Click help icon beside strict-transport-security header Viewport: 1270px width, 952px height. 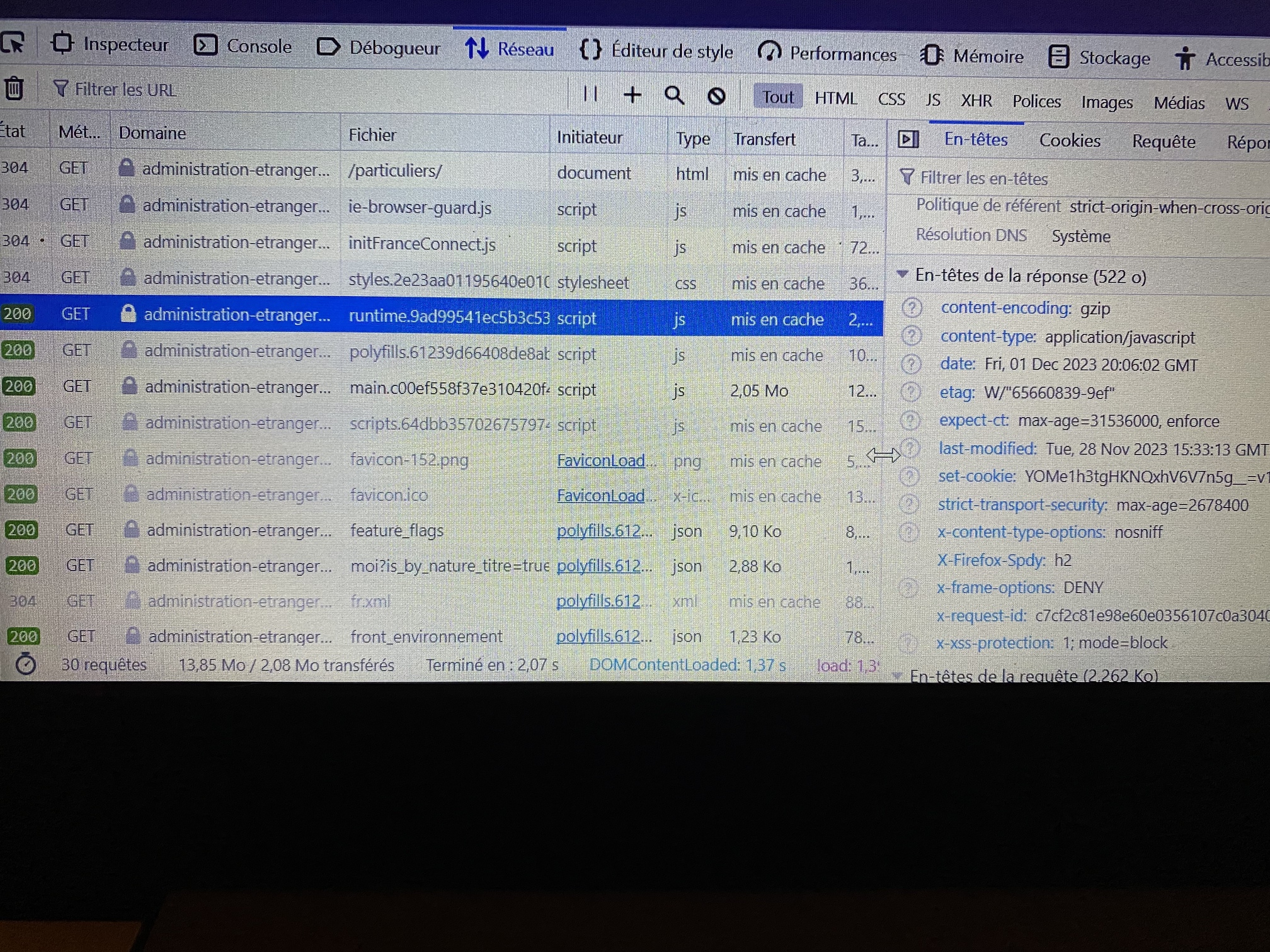pos(909,504)
